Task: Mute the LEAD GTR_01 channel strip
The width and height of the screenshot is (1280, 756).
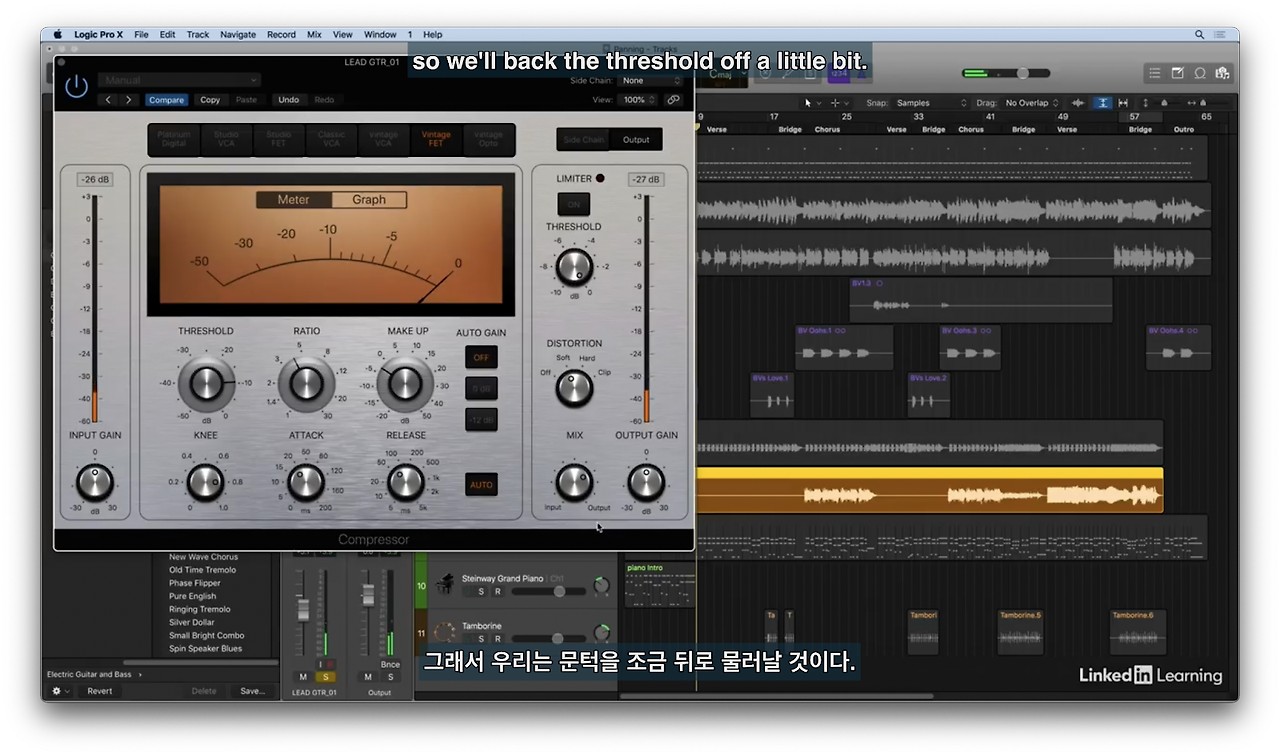Action: [x=303, y=677]
